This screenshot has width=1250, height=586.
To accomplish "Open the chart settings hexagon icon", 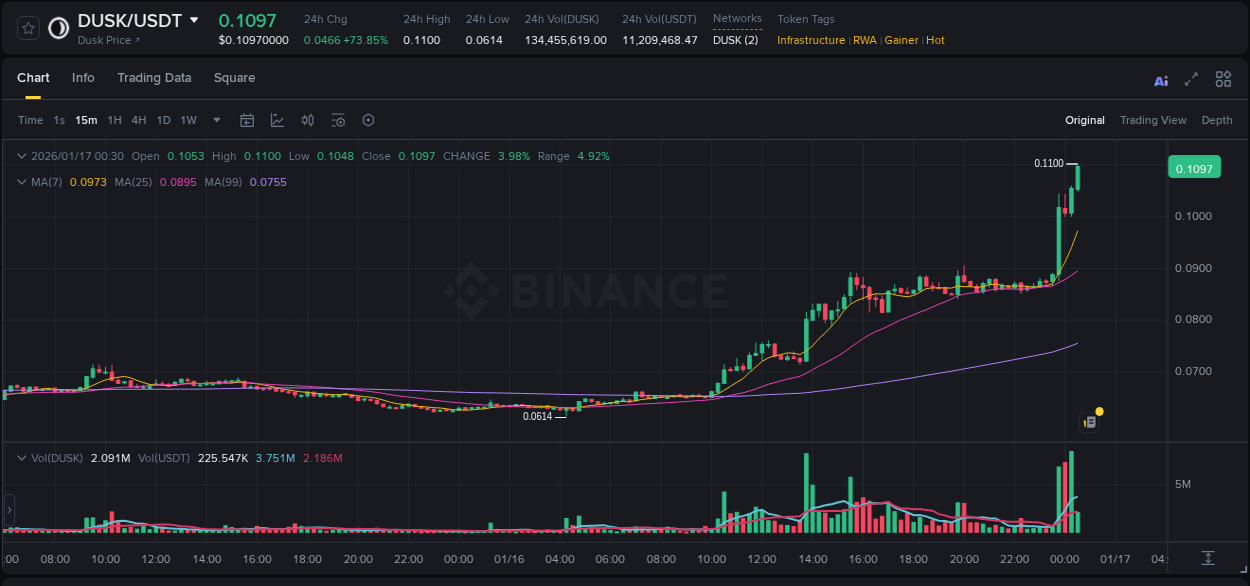I will click(368, 120).
